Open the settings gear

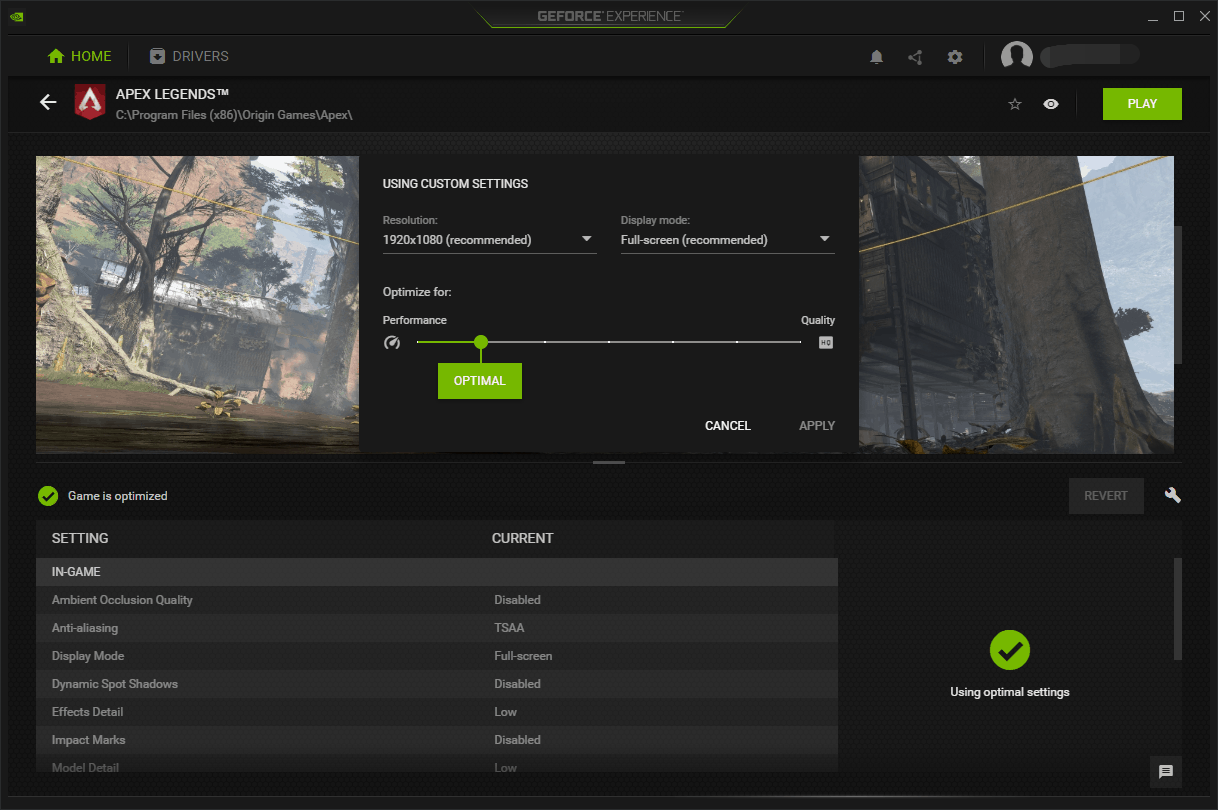[x=955, y=57]
